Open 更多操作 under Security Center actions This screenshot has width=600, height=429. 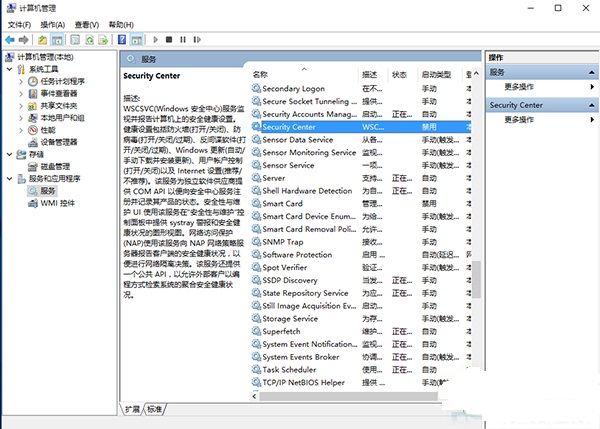pos(519,120)
